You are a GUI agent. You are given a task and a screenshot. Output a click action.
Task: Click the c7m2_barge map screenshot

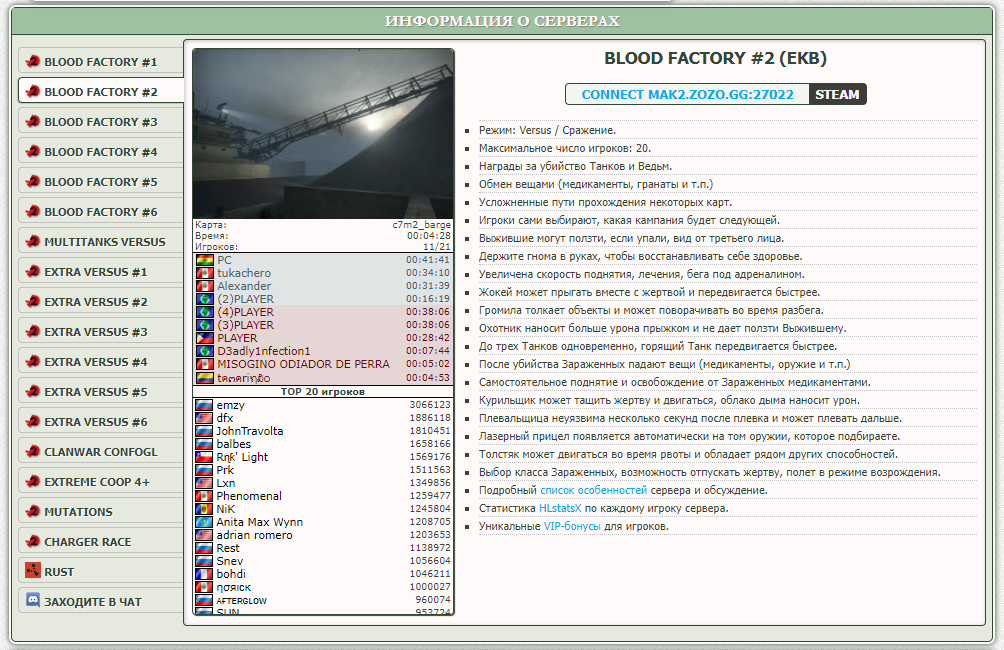click(323, 134)
